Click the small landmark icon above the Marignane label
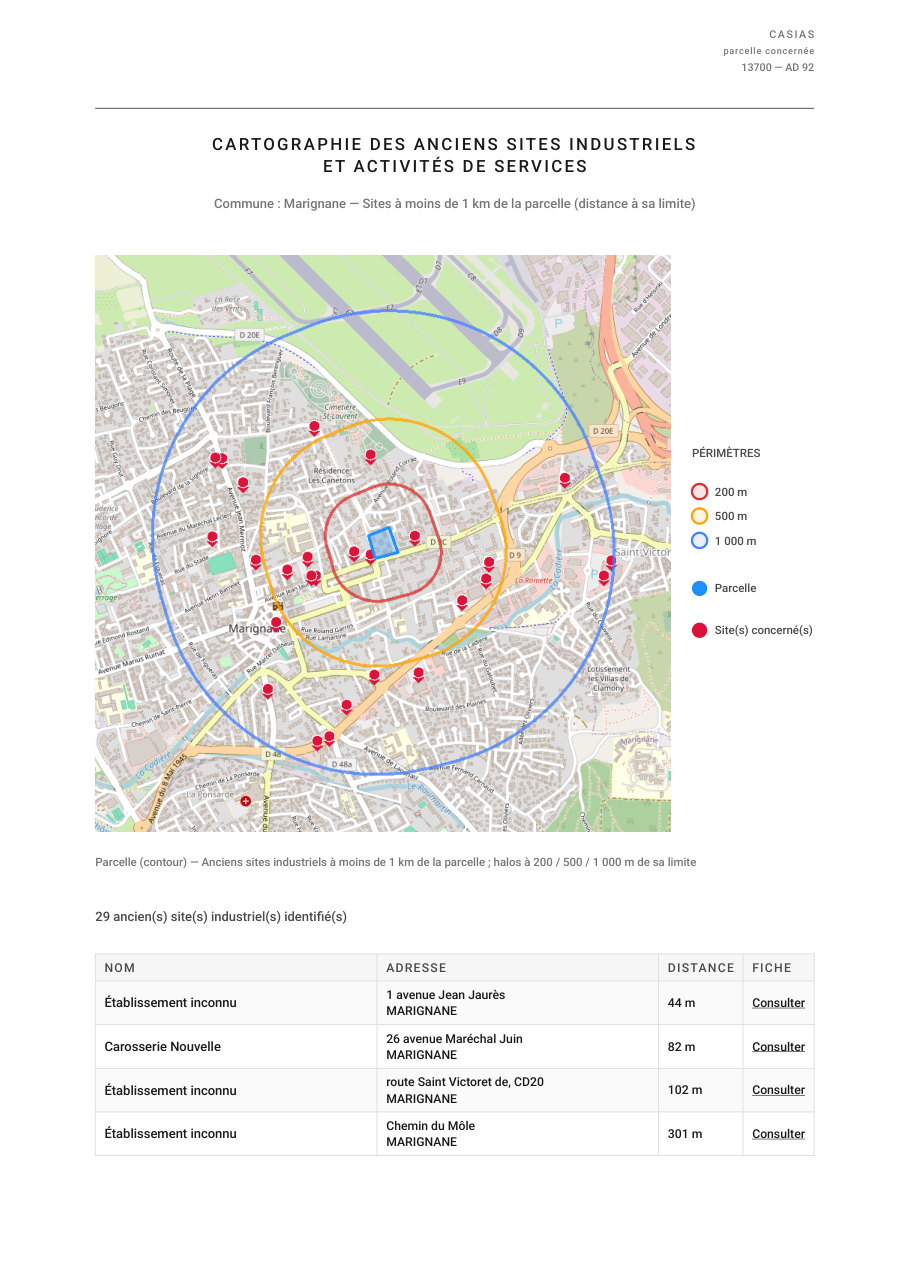 pyautogui.click(x=277, y=605)
